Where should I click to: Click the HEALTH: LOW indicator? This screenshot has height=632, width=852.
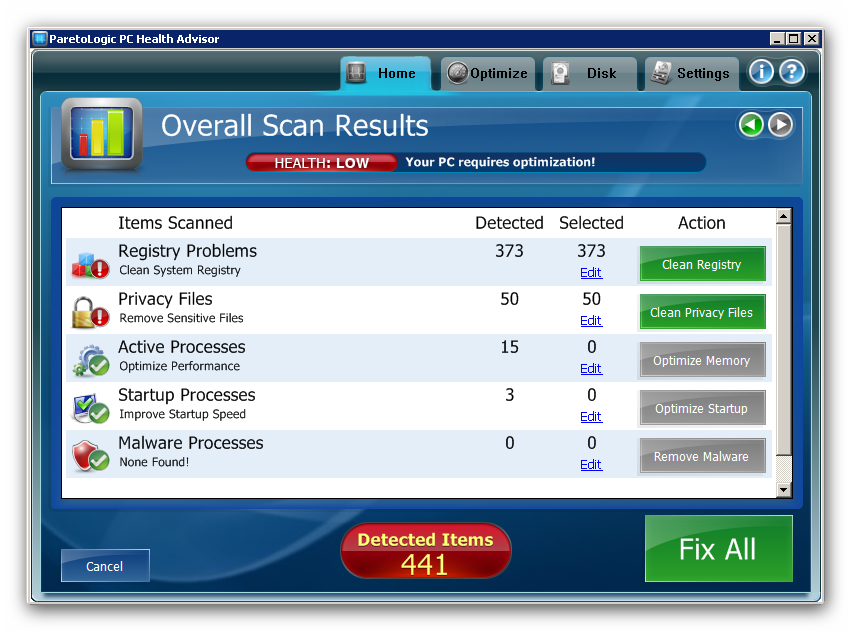tap(322, 162)
